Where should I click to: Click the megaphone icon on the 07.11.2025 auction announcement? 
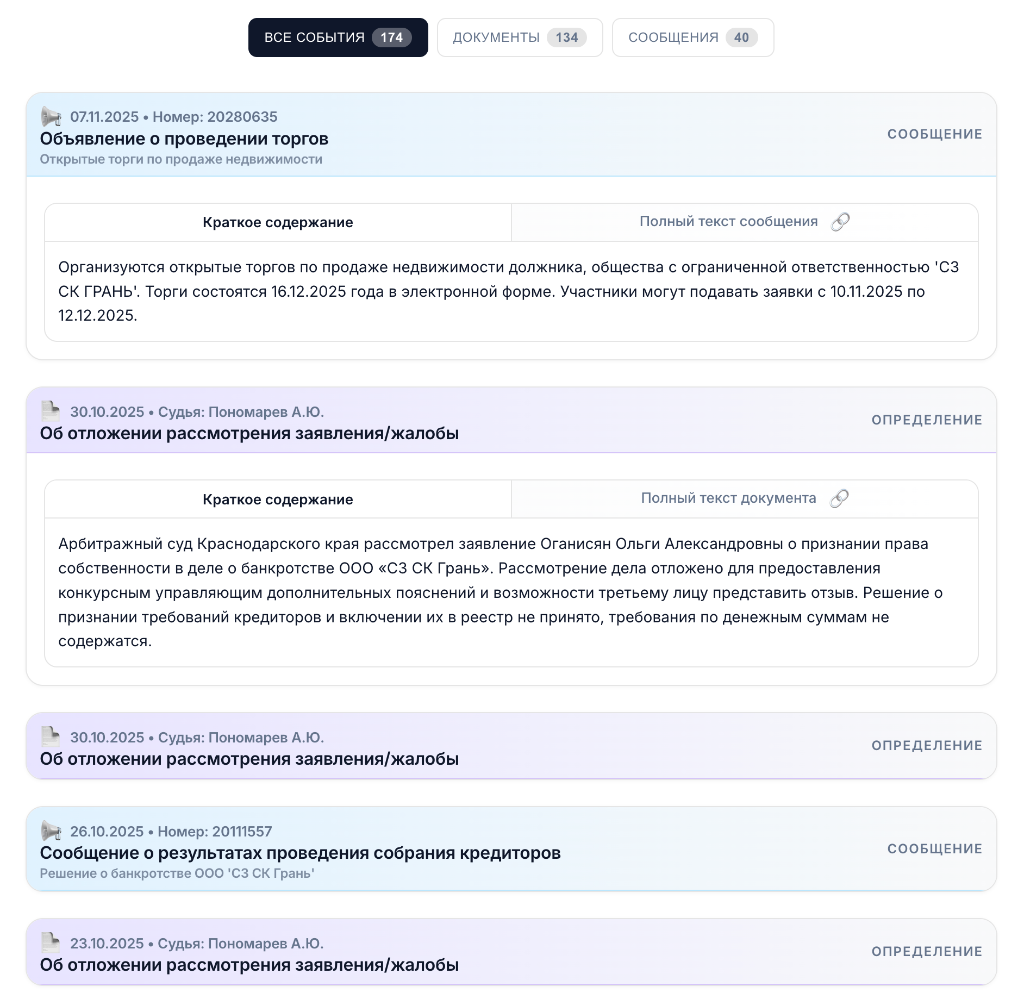(x=51, y=116)
